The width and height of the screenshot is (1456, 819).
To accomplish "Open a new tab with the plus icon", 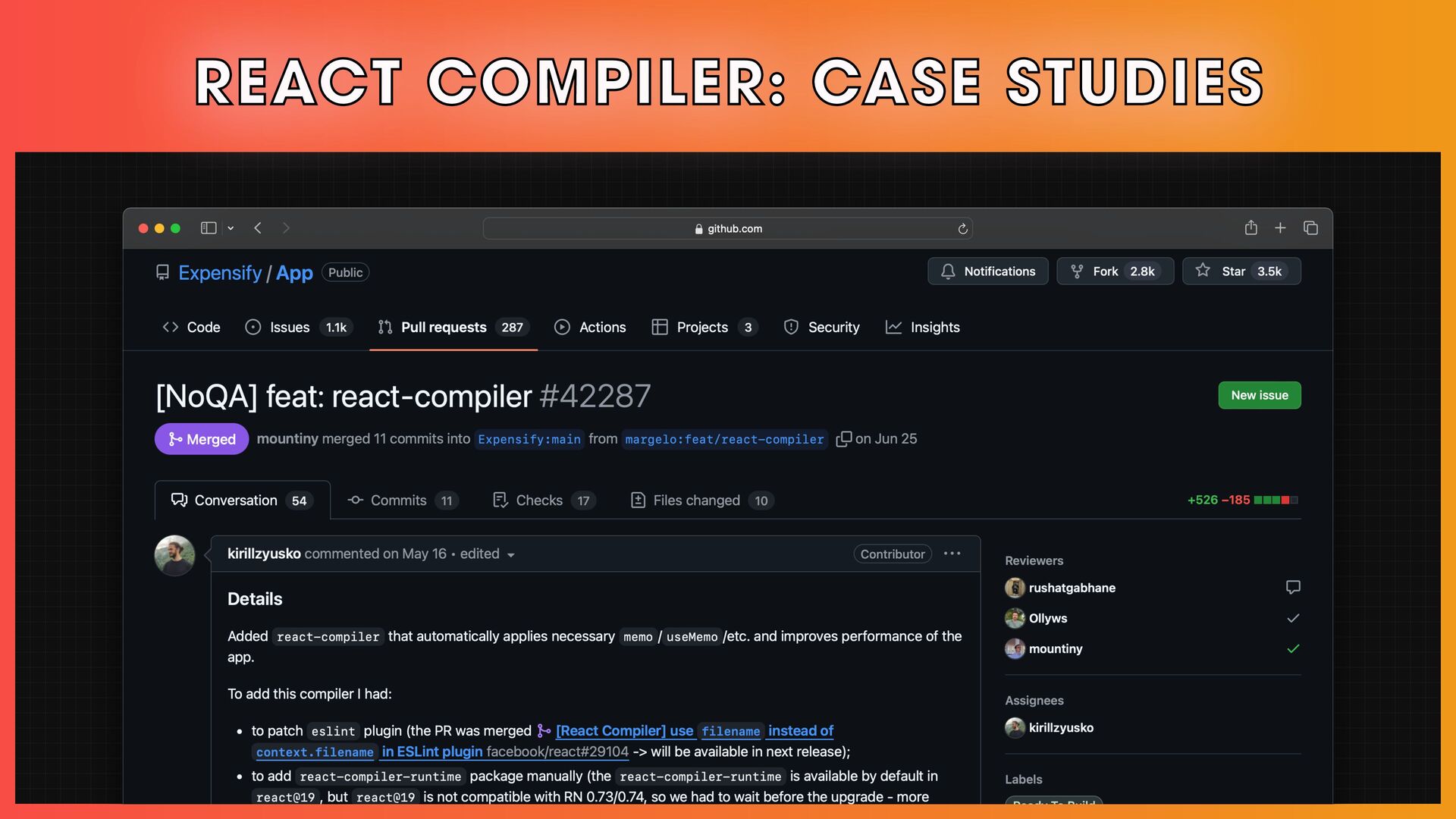I will [x=1280, y=227].
